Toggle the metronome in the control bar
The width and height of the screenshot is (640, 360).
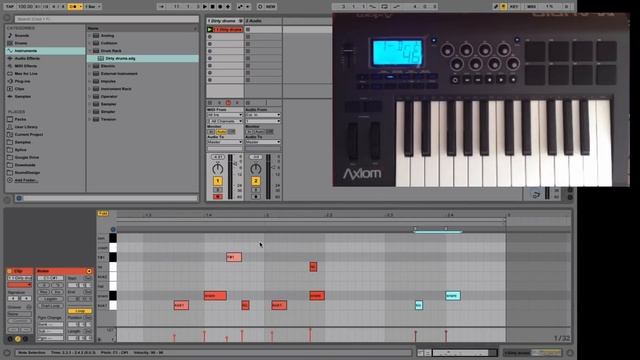(x=73, y=7)
